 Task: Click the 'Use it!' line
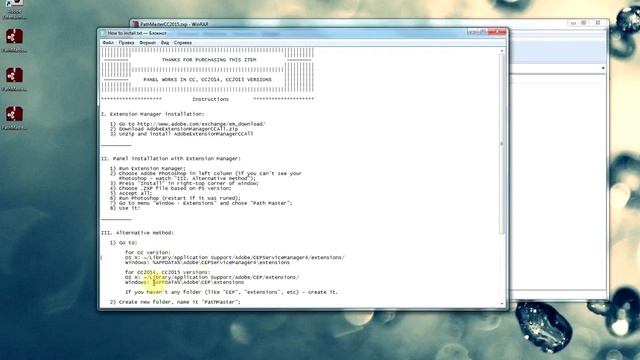(x=125, y=208)
